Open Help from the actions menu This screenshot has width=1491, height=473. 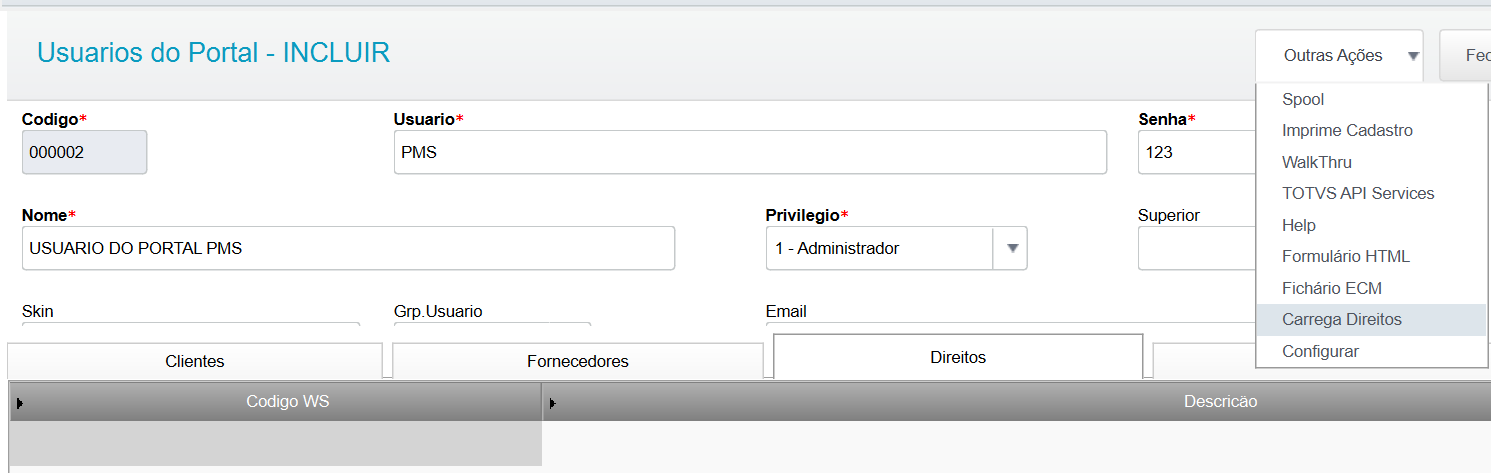coord(1299,225)
